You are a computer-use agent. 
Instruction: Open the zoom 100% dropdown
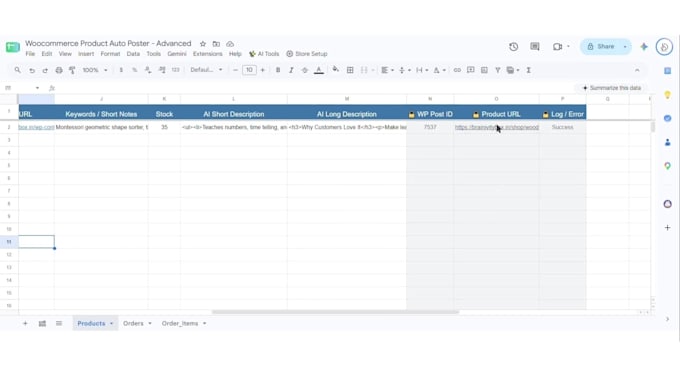[95, 70]
